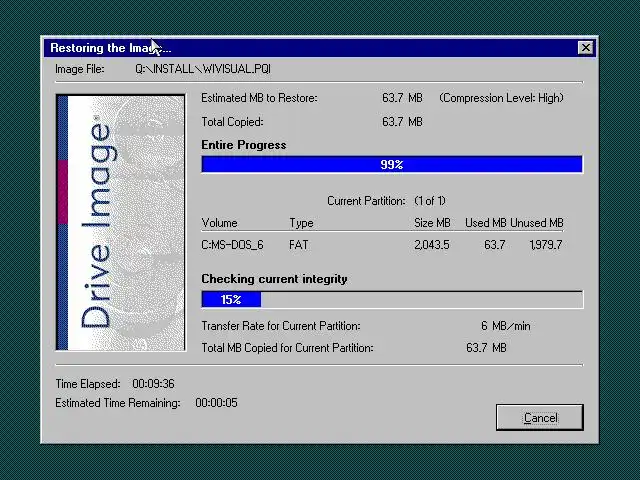The image size is (640, 480).
Task: Click the (1 of 1) partition count
Action: pyautogui.click(x=430, y=201)
